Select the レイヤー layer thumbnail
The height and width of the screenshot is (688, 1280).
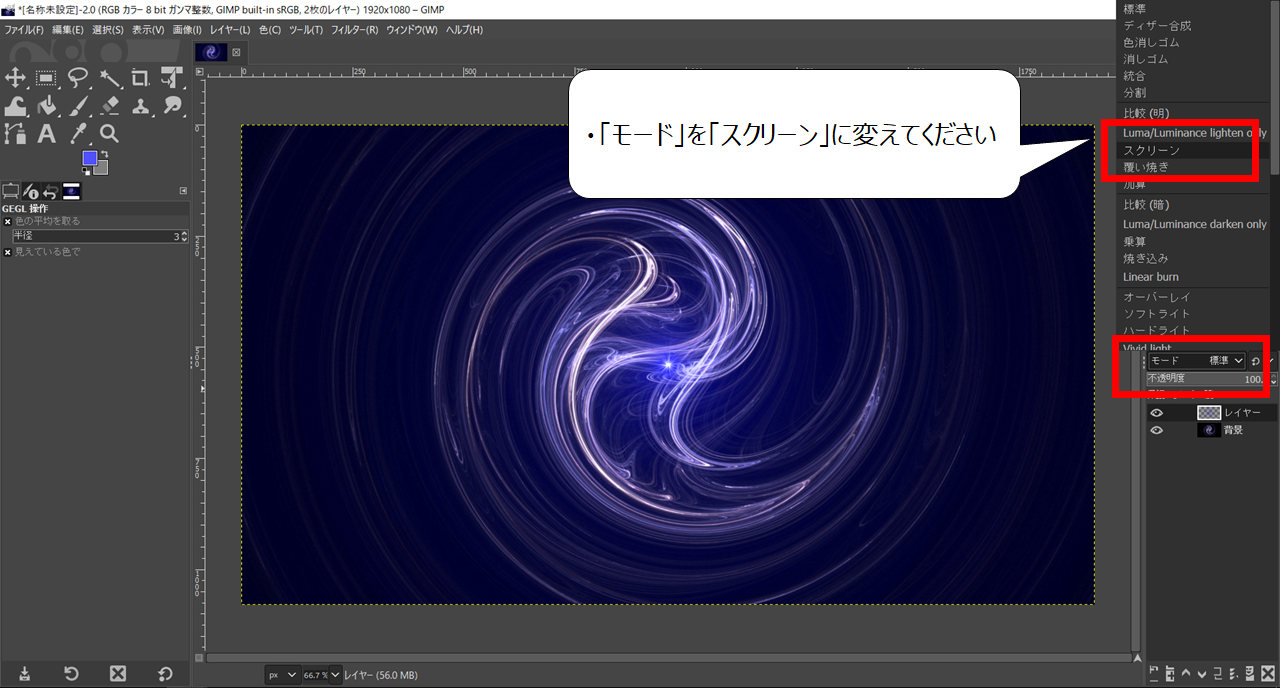1209,413
